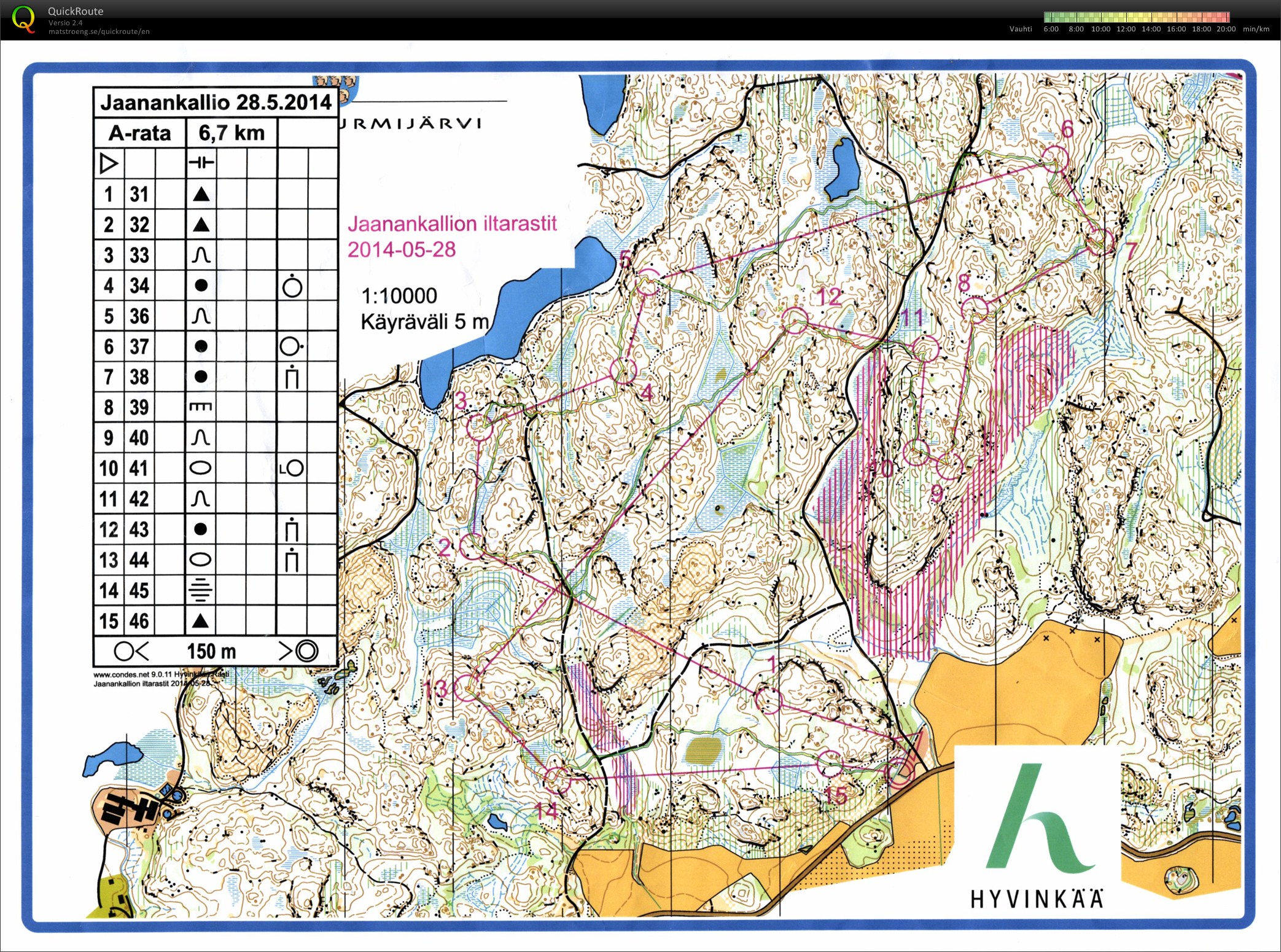1281x952 pixels.
Task: Open the matstroeng.se/quickroute/en link
Action: coord(99,31)
